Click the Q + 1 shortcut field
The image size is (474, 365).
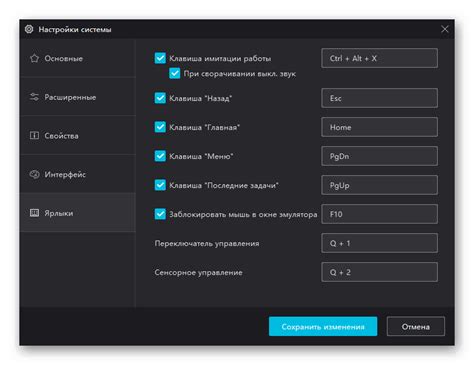tap(379, 243)
